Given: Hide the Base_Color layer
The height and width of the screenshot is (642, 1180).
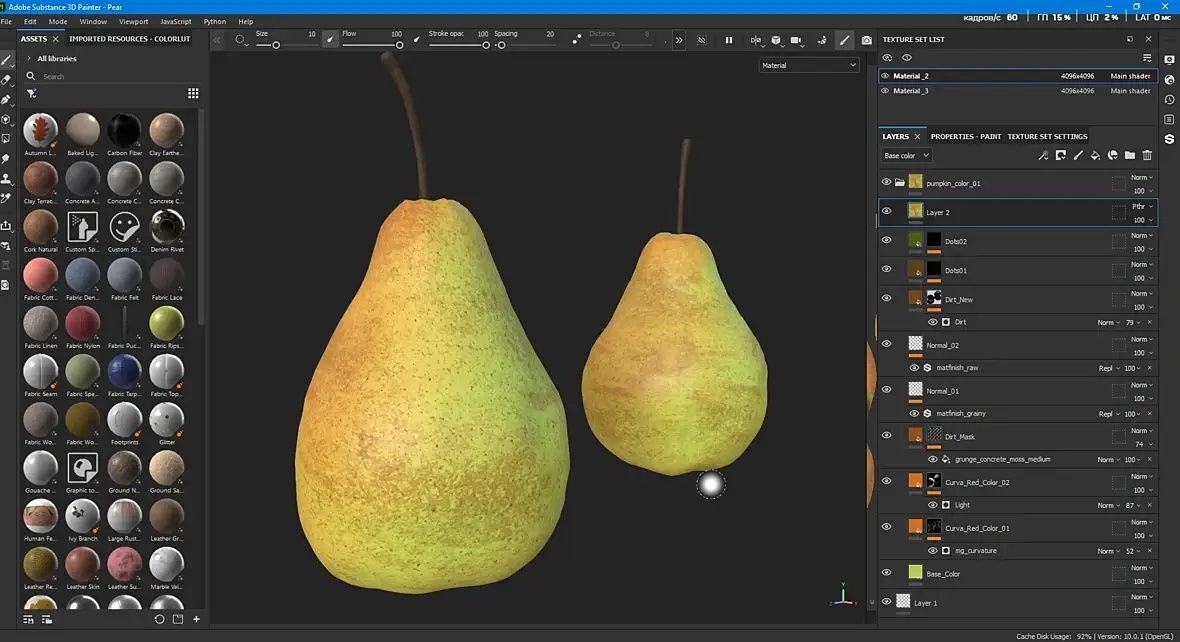Looking at the screenshot, I should coord(886,573).
